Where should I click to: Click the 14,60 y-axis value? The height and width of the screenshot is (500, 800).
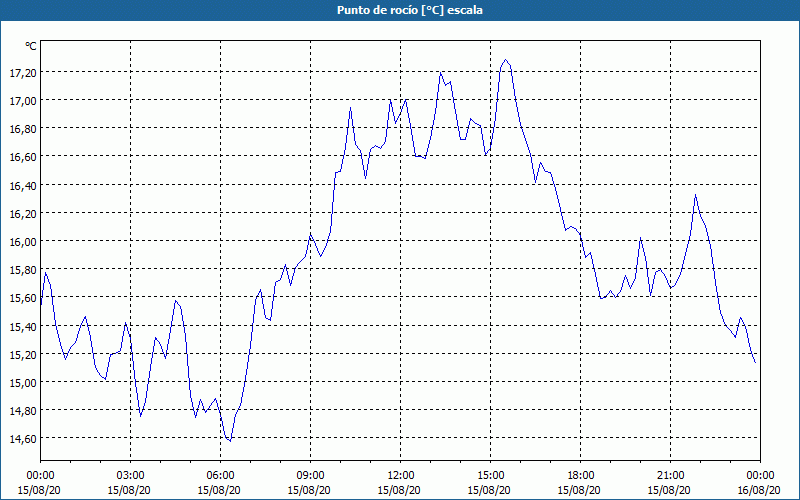(23, 439)
